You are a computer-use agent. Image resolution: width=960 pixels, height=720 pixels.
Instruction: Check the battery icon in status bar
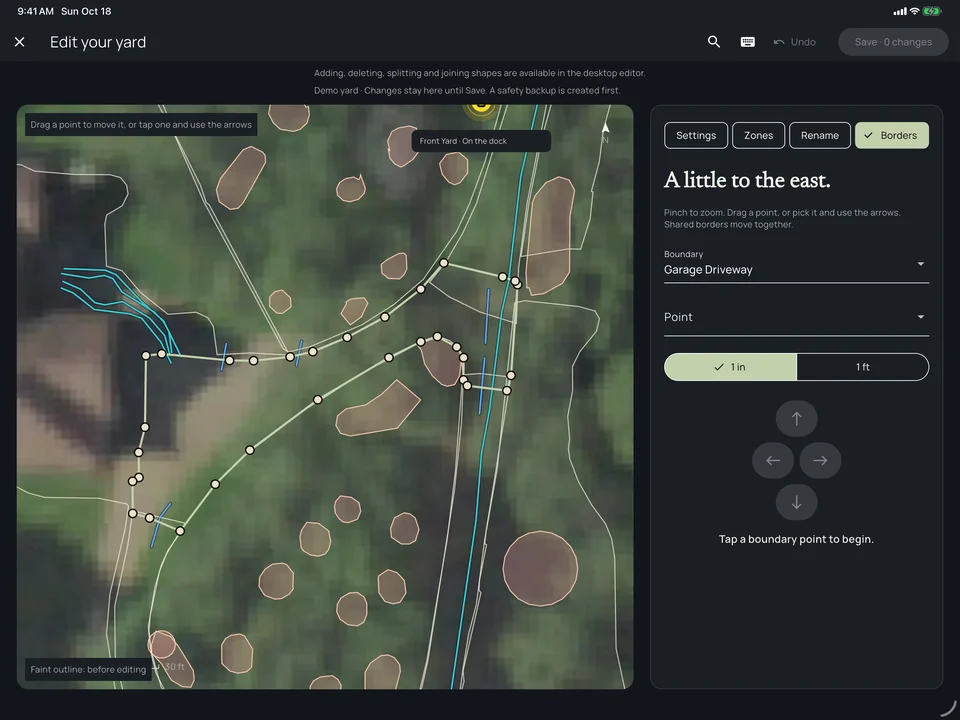click(x=932, y=11)
